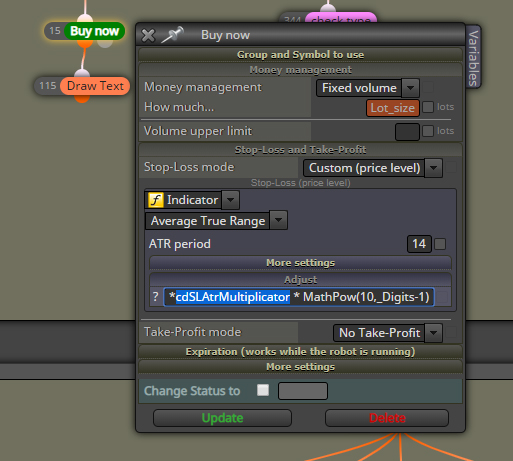The height and width of the screenshot is (461, 513).
Task: Click grey output connector under Buy now block
Action: (105, 43)
